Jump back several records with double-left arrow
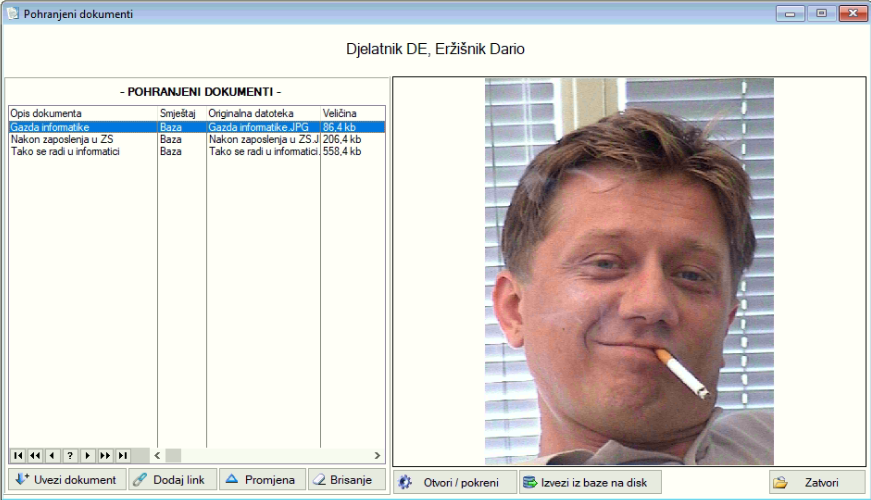This screenshot has height=500, width=871. pos(35,456)
